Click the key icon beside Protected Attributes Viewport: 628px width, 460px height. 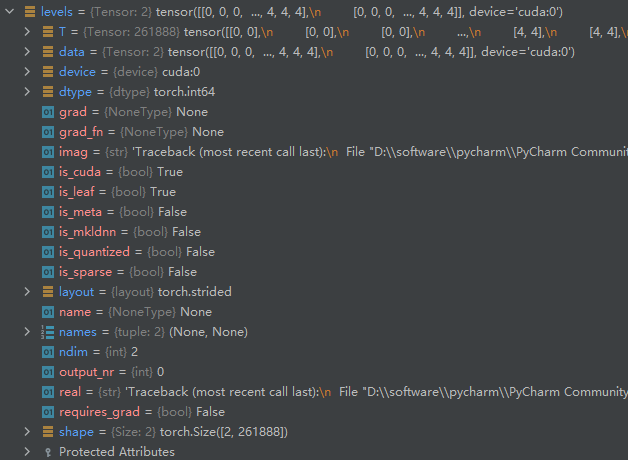pos(48,452)
